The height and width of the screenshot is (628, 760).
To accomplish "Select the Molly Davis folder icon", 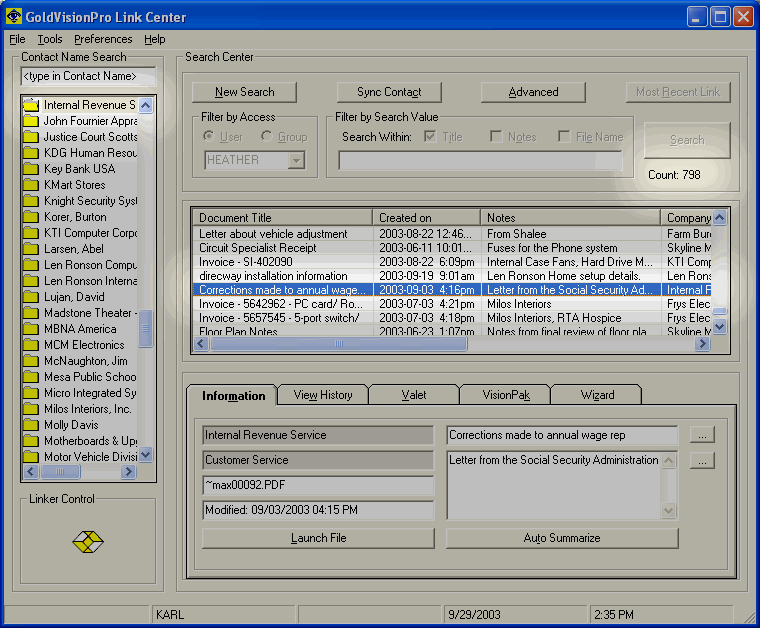I will tap(31, 425).
